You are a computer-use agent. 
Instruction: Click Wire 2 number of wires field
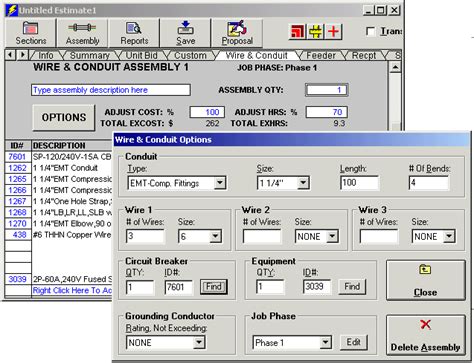[x=262, y=236]
